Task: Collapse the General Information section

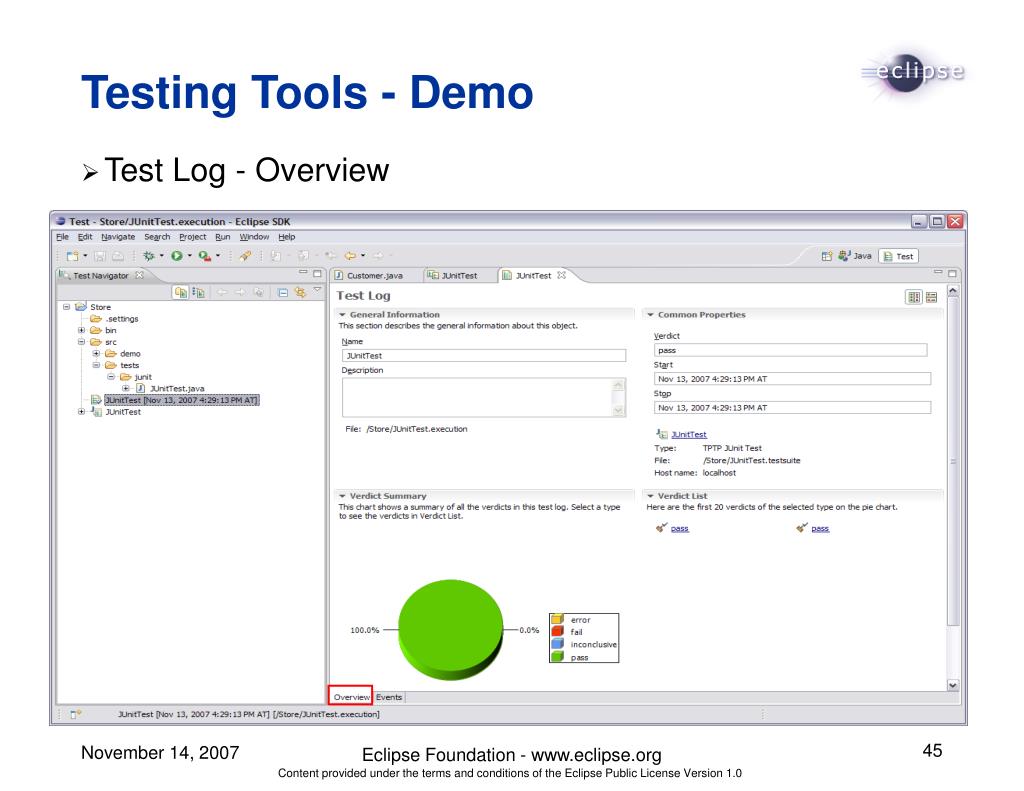Action: (x=342, y=314)
